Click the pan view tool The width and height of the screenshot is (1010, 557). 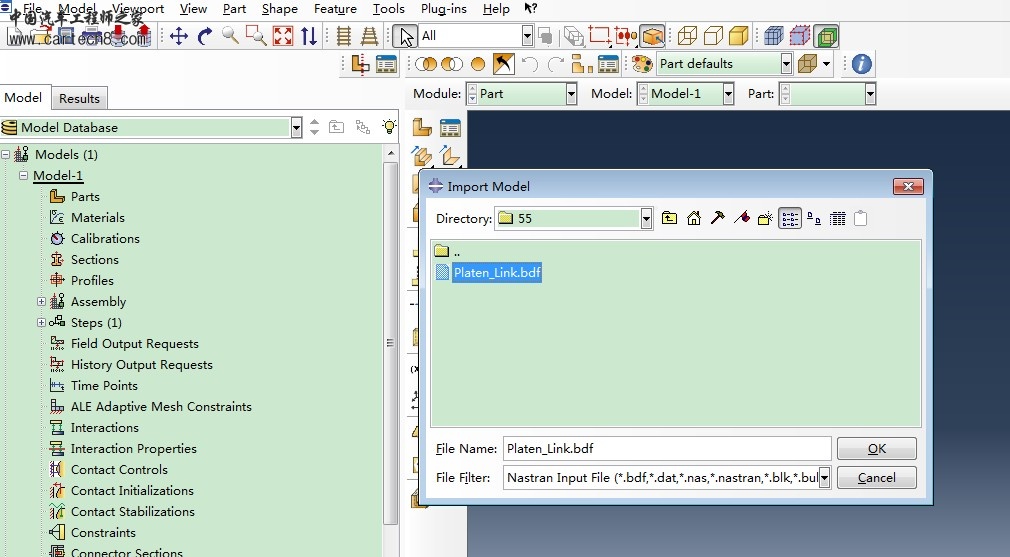(x=179, y=36)
